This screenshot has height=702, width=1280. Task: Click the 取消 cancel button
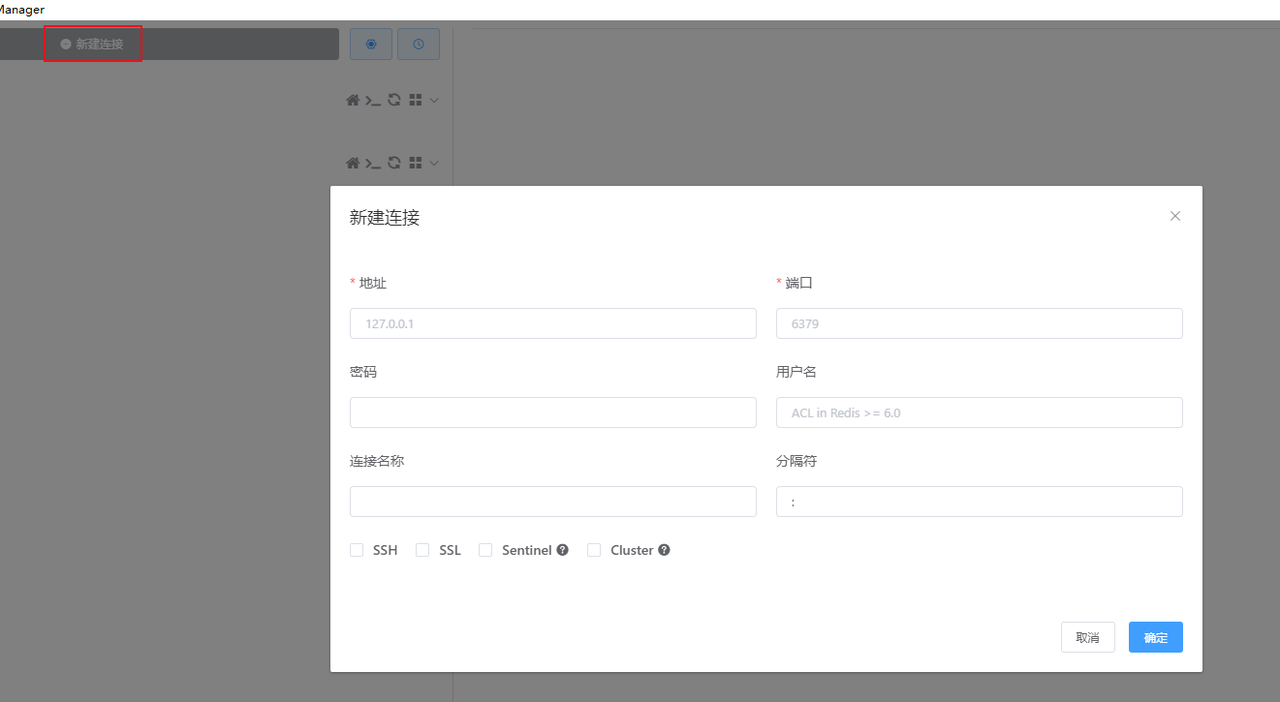[1087, 637]
